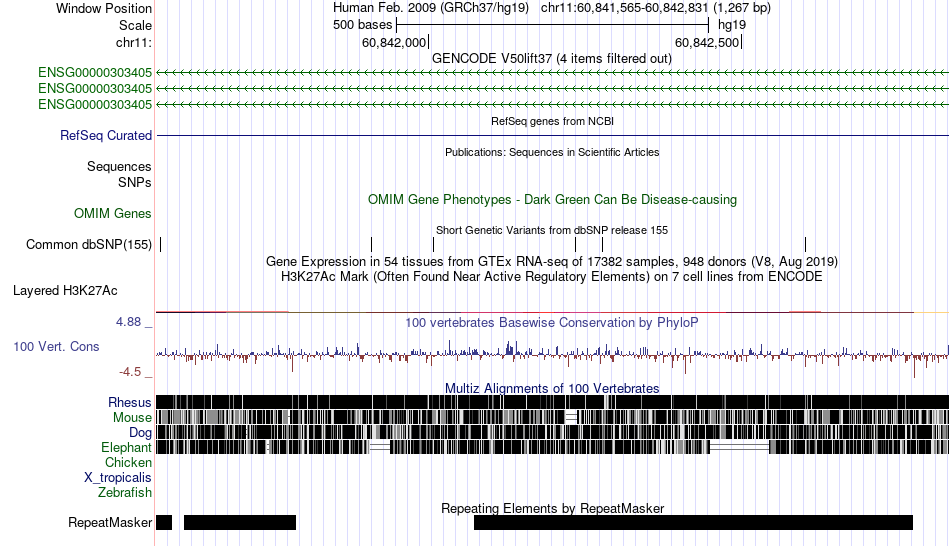The image size is (950, 546).
Task: Click the 100 Vert. Cons label
Action: point(56,347)
